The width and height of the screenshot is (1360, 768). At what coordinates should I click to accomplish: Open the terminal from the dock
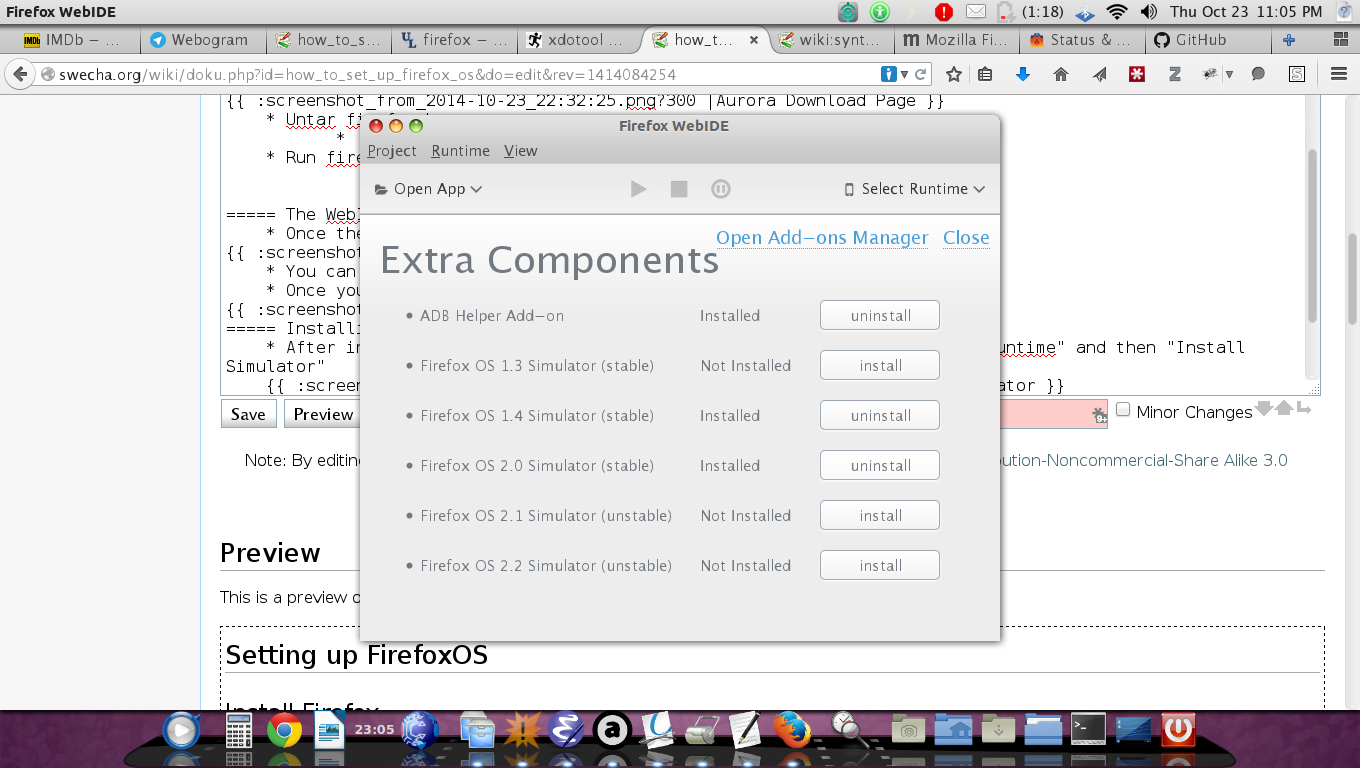[x=1088, y=730]
